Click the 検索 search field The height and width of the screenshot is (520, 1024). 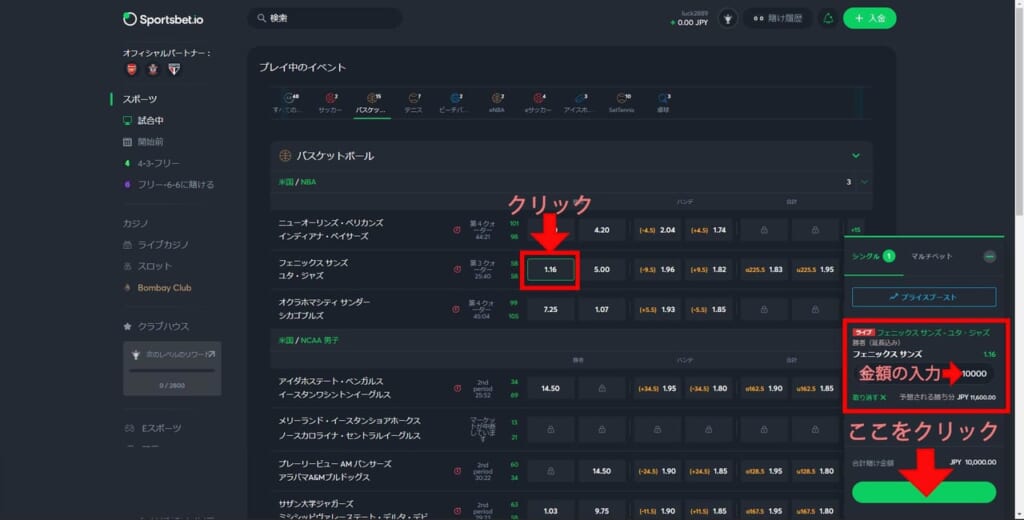tap(325, 18)
